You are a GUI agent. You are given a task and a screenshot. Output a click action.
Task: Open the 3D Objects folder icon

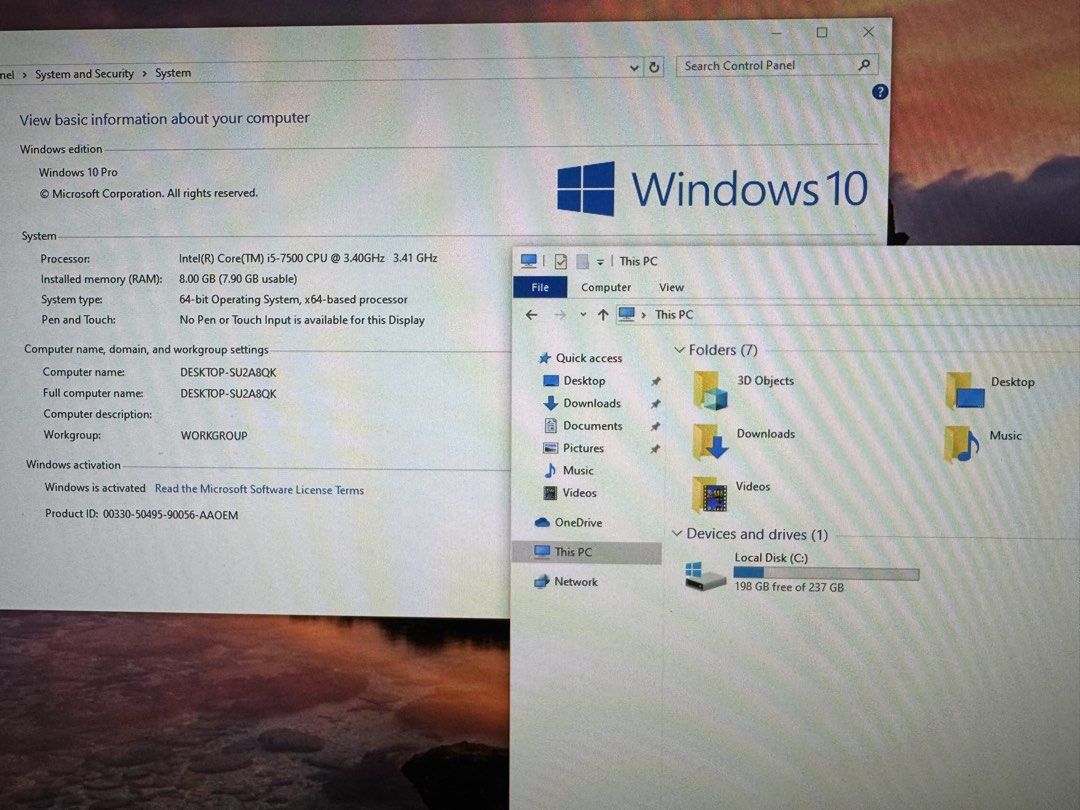(710, 391)
